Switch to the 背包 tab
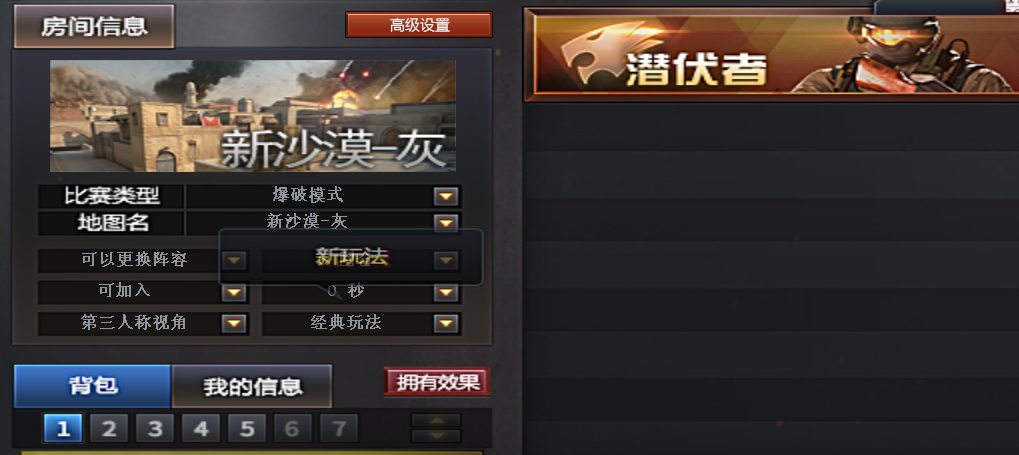Screen dimensions: 1019x455 [92, 386]
